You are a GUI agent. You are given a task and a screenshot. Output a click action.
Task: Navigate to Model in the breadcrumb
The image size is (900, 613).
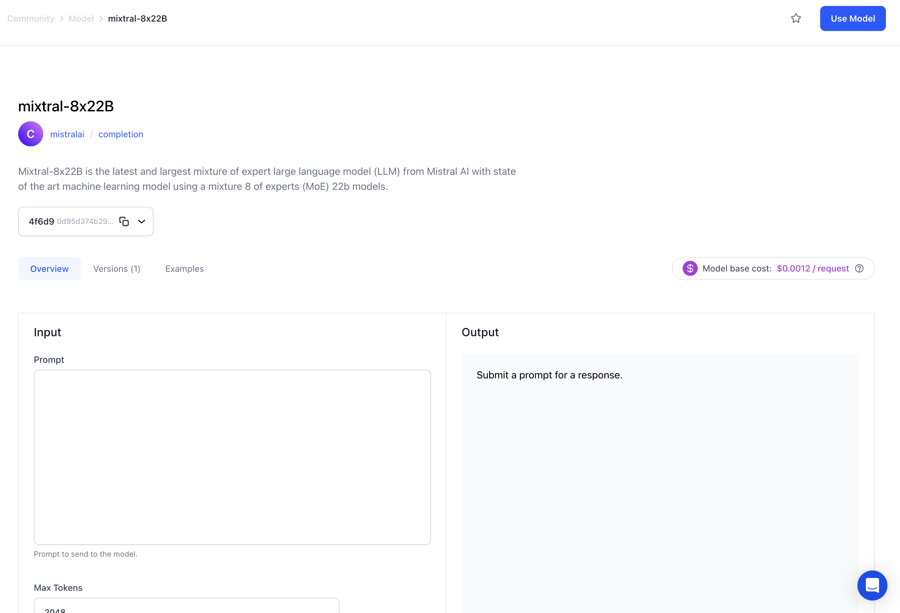(81, 19)
